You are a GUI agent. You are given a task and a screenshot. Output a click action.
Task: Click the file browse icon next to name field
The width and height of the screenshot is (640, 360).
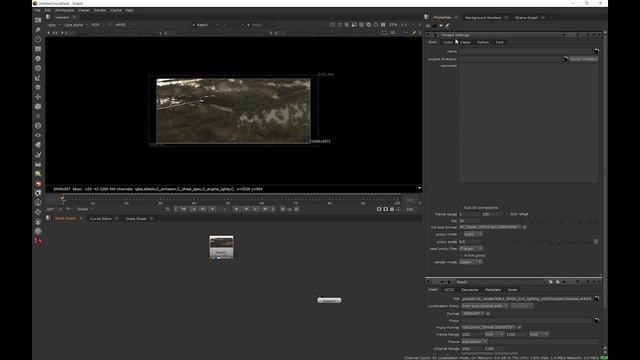[596, 51]
